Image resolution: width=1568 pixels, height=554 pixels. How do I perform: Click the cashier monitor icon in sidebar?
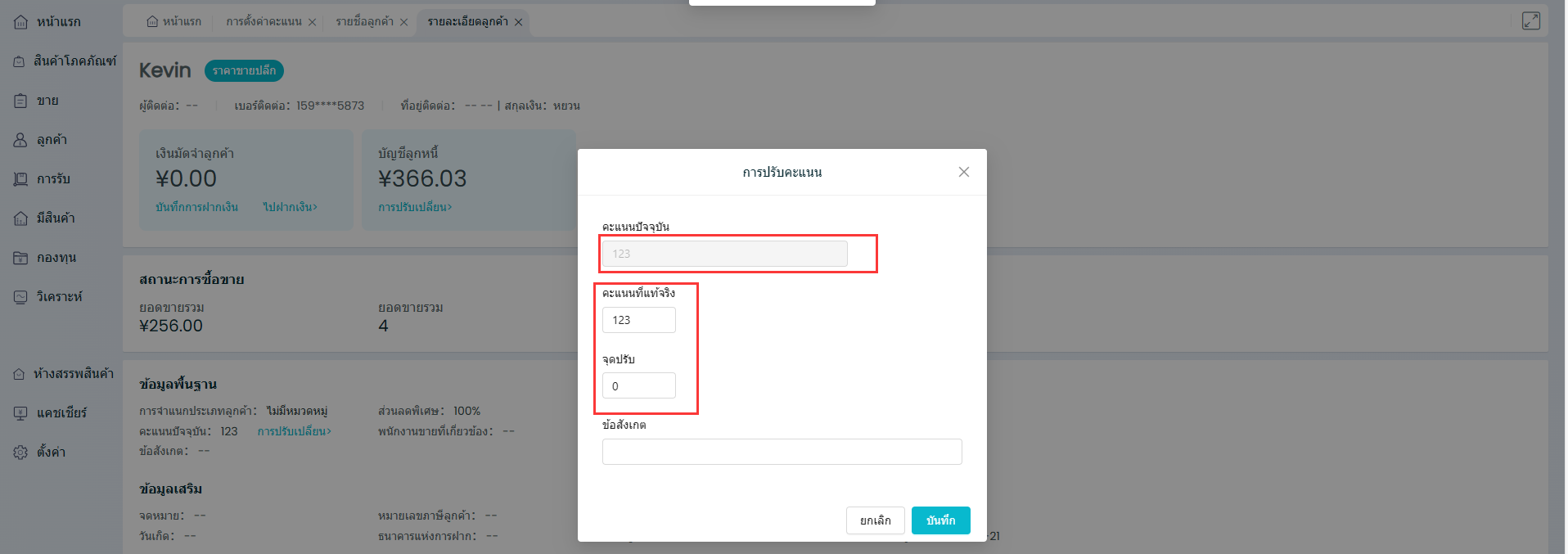(x=20, y=413)
